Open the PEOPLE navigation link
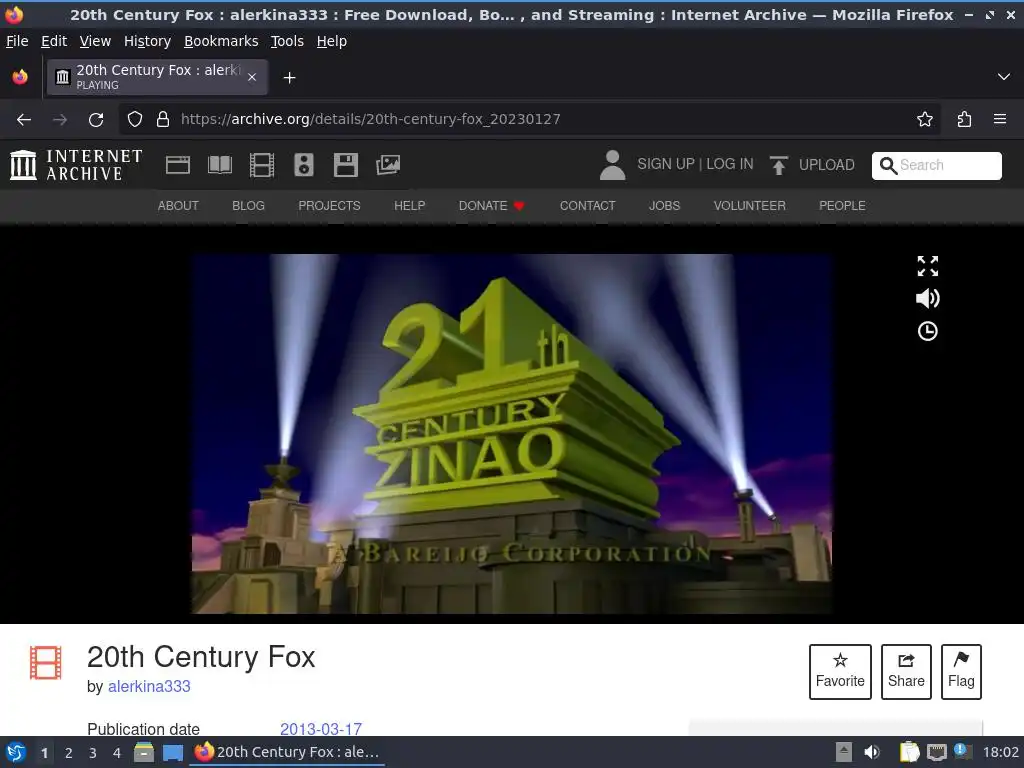The height and width of the screenshot is (768, 1024). 842,206
